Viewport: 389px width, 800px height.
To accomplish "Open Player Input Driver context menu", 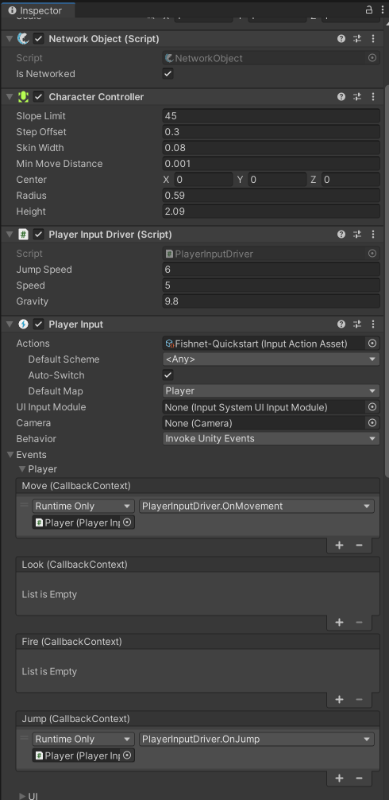I will coord(373,235).
